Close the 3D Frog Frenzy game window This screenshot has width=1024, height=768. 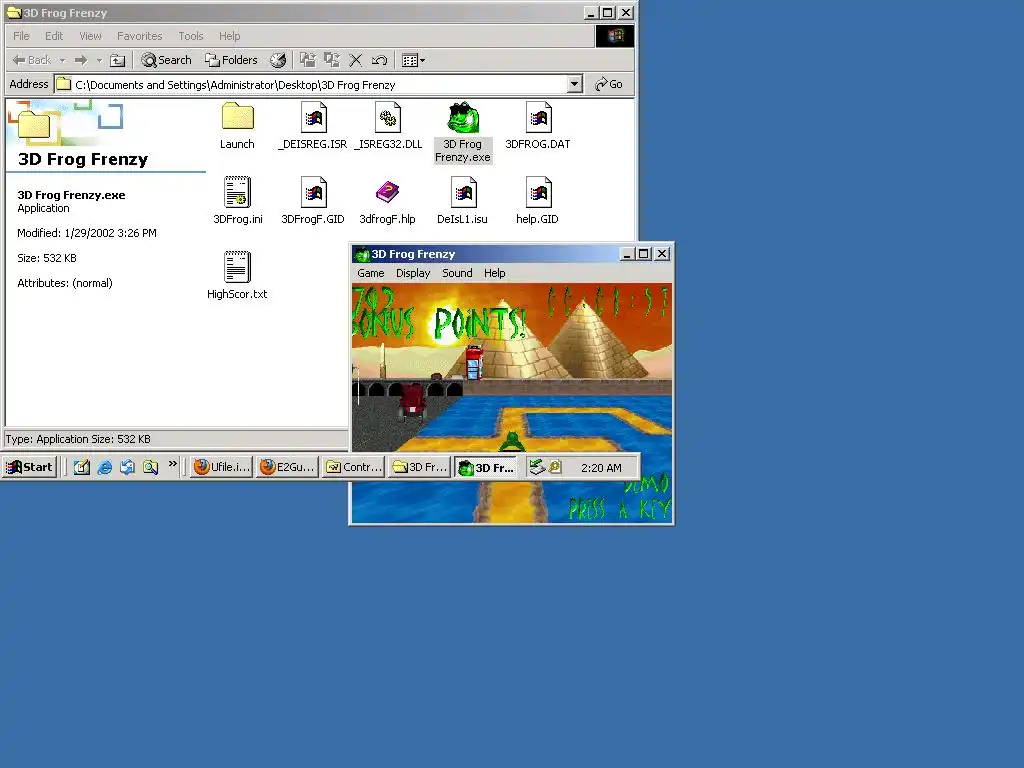[x=662, y=254]
